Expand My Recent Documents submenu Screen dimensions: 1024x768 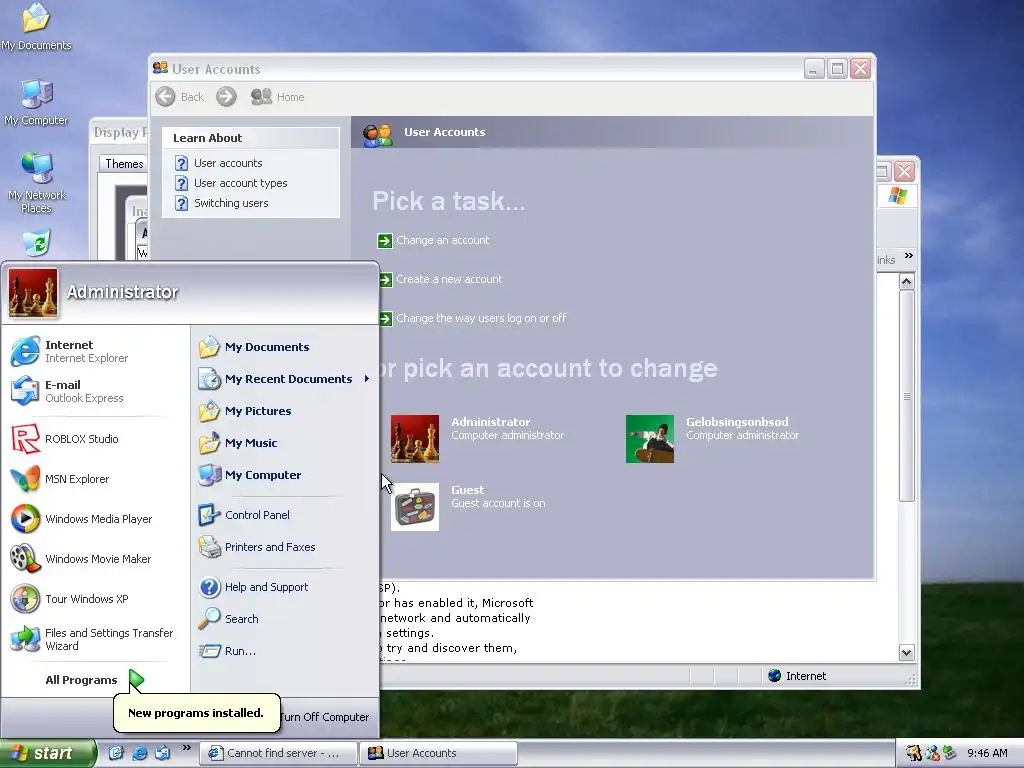[284, 379]
